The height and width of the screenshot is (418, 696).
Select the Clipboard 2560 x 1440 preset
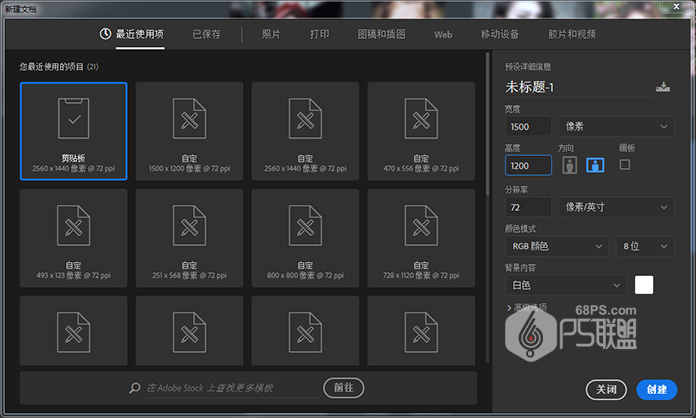tap(74, 131)
